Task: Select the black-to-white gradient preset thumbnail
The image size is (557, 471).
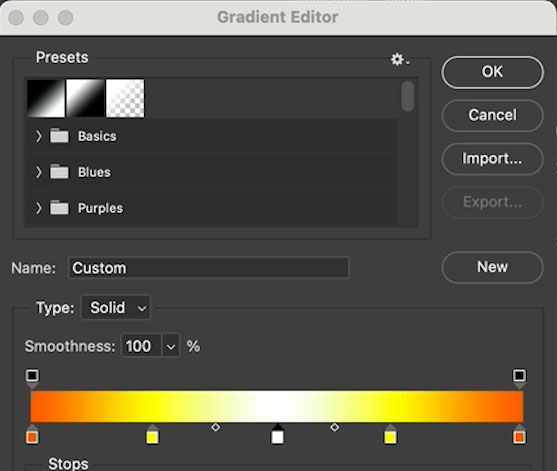Action: (46, 98)
